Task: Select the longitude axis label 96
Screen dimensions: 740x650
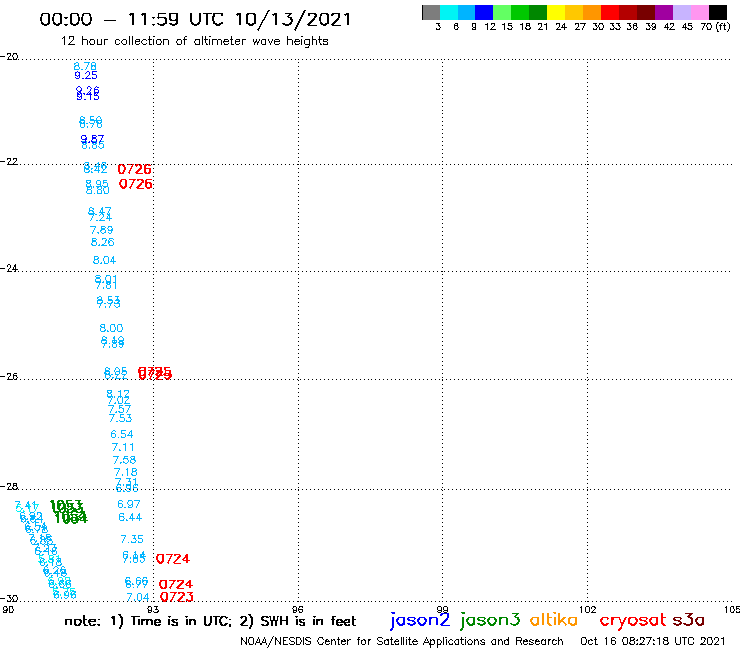Action: (x=298, y=609)
